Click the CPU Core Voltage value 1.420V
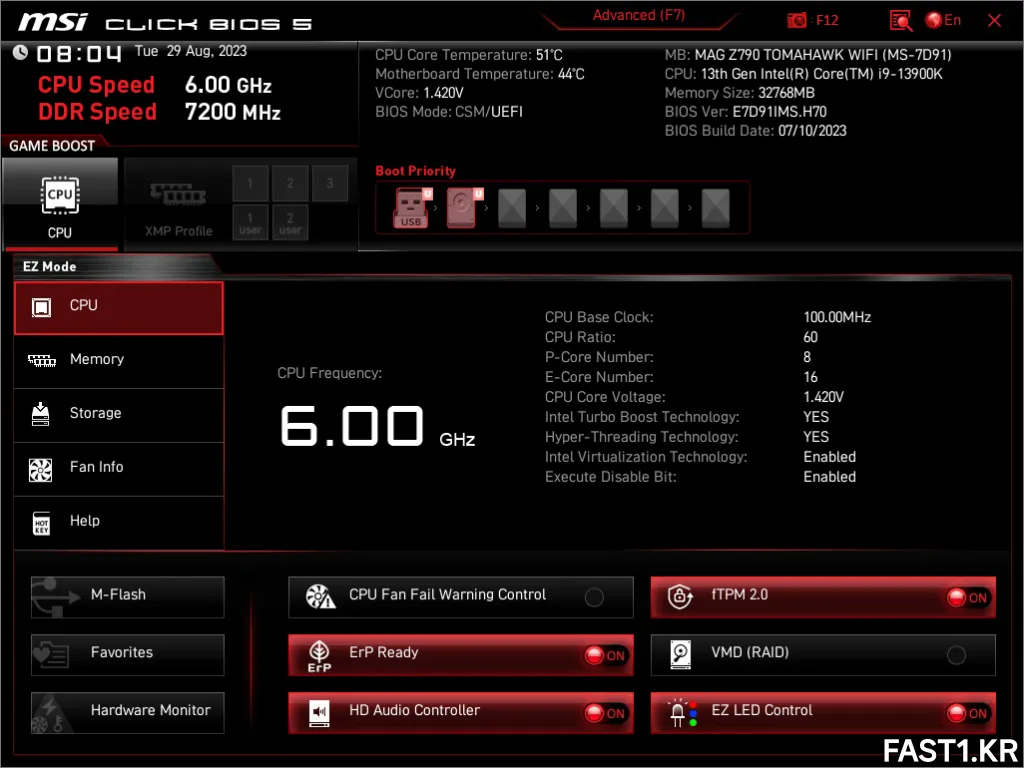The image size is (1024, 768). click(x=824, y=397)
